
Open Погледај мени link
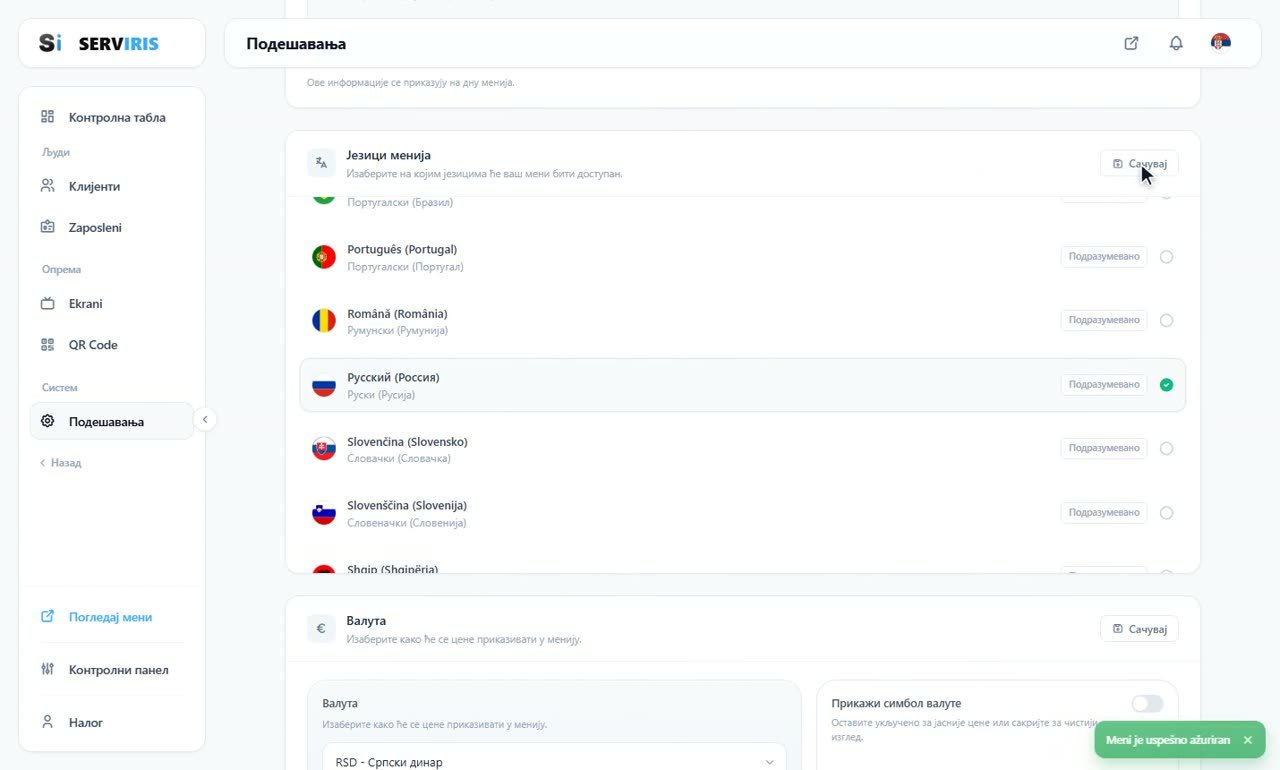point(111,617)
